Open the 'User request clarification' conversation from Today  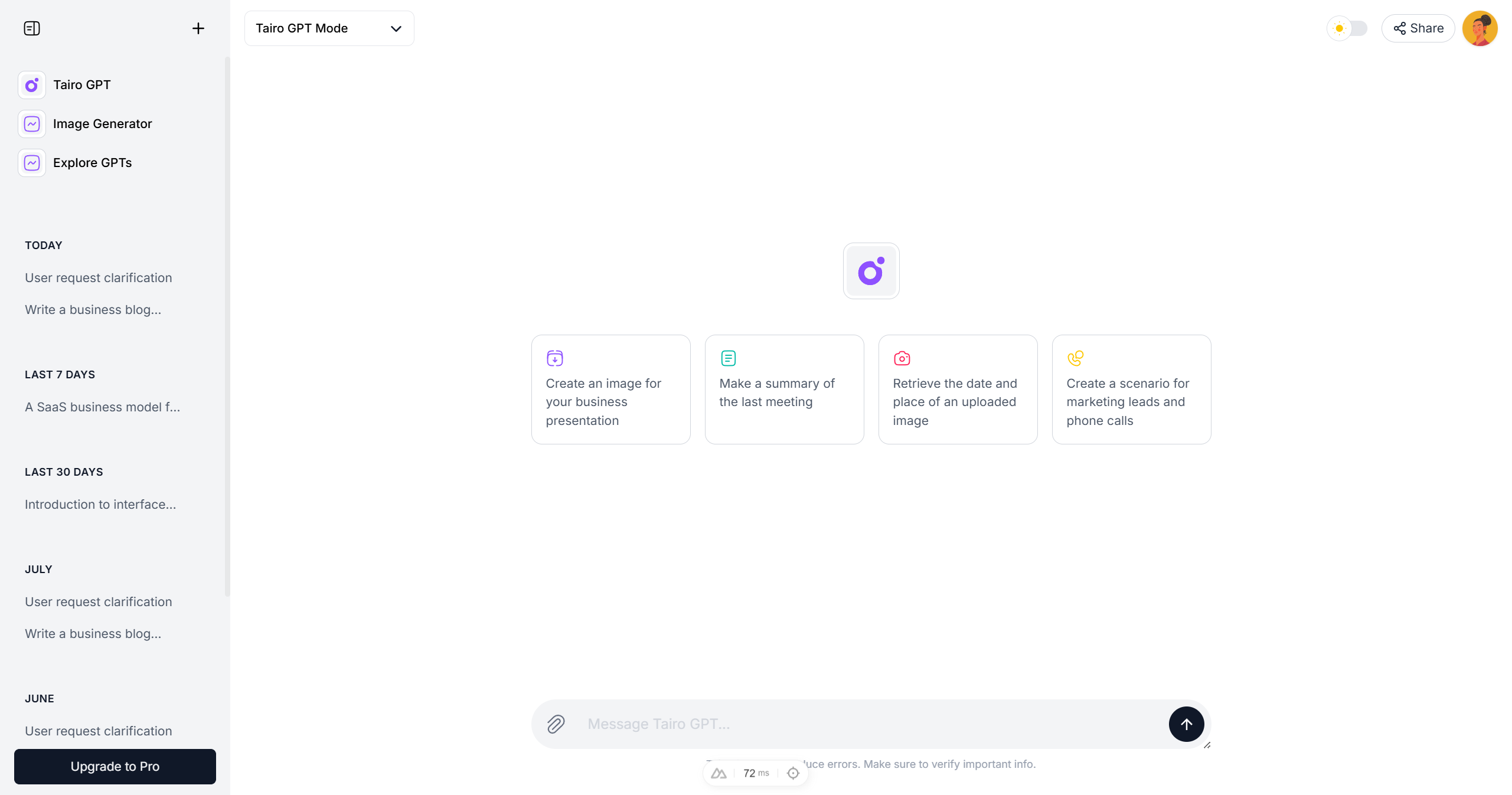click(98, 277)
